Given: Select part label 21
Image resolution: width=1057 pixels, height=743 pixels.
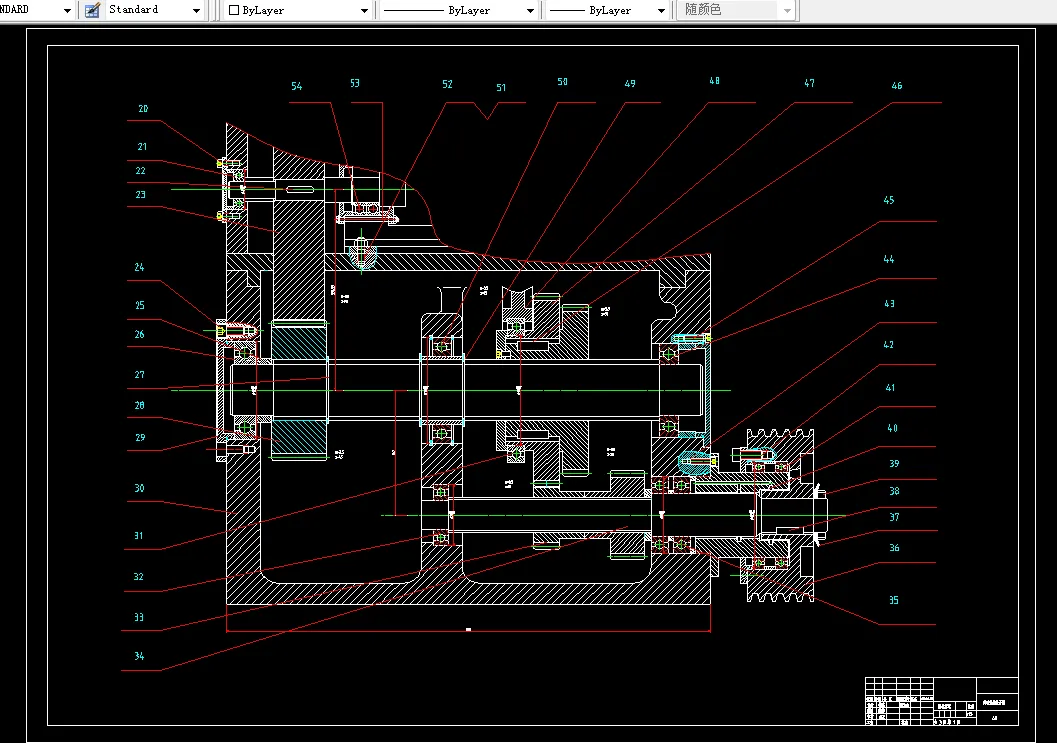Looking at the screenshot, I should [x=142, y=146].
